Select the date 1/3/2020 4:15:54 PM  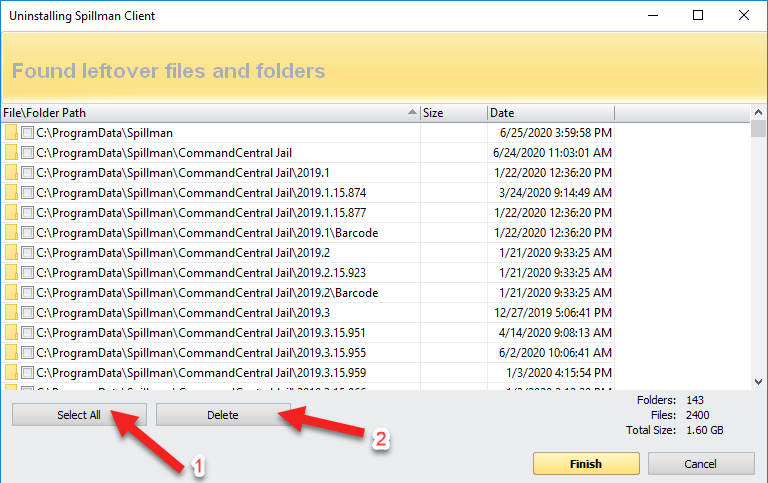click(559, 373)
